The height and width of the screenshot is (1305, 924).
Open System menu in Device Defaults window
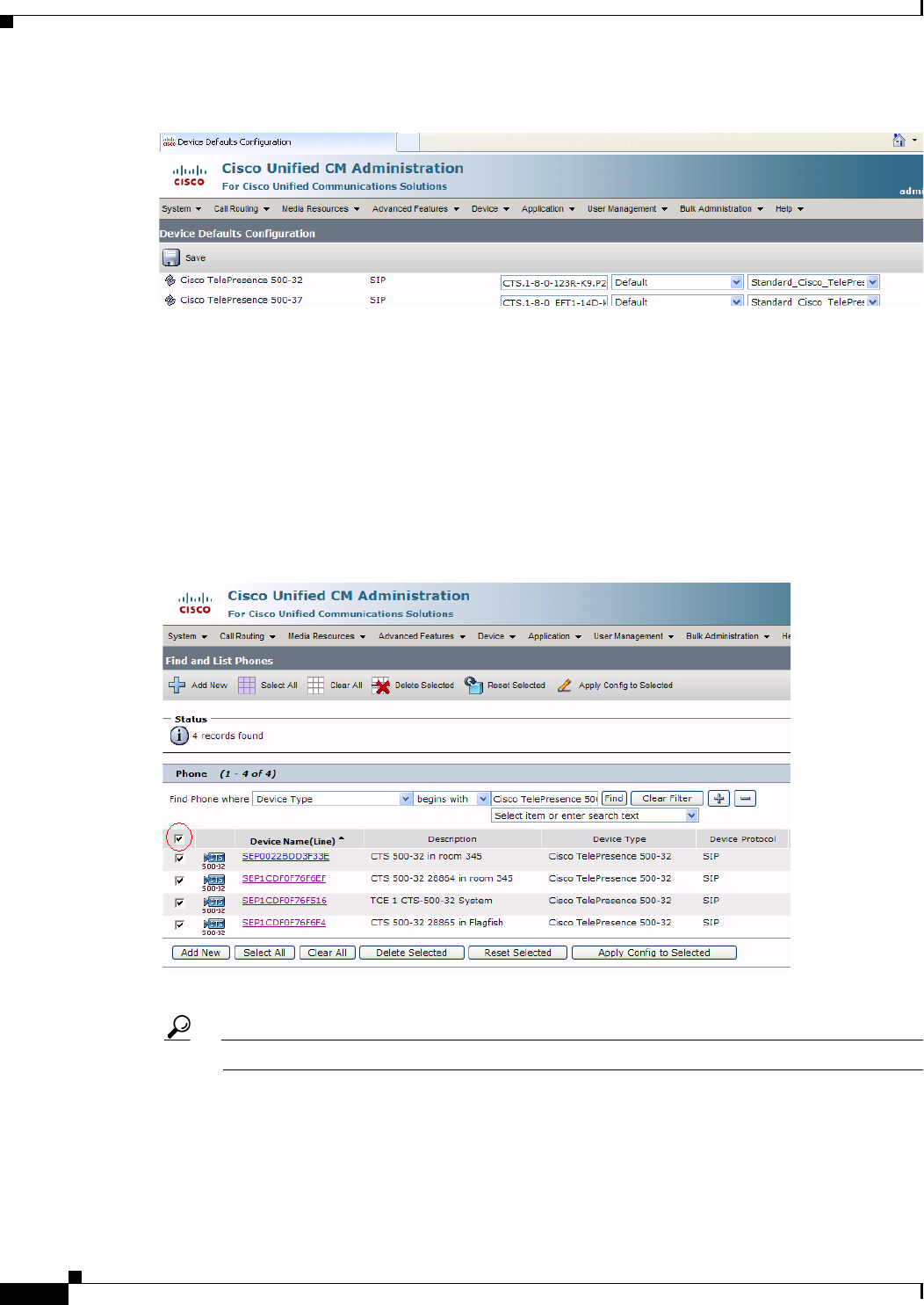[181, 209]
